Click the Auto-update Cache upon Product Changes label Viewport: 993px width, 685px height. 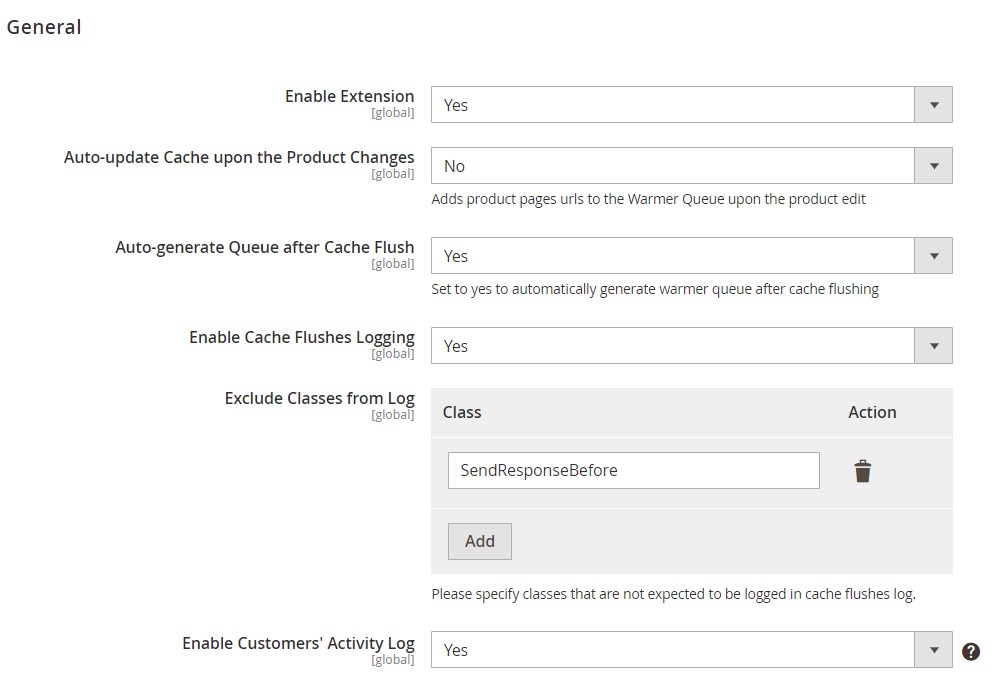[x=239, y=158]
